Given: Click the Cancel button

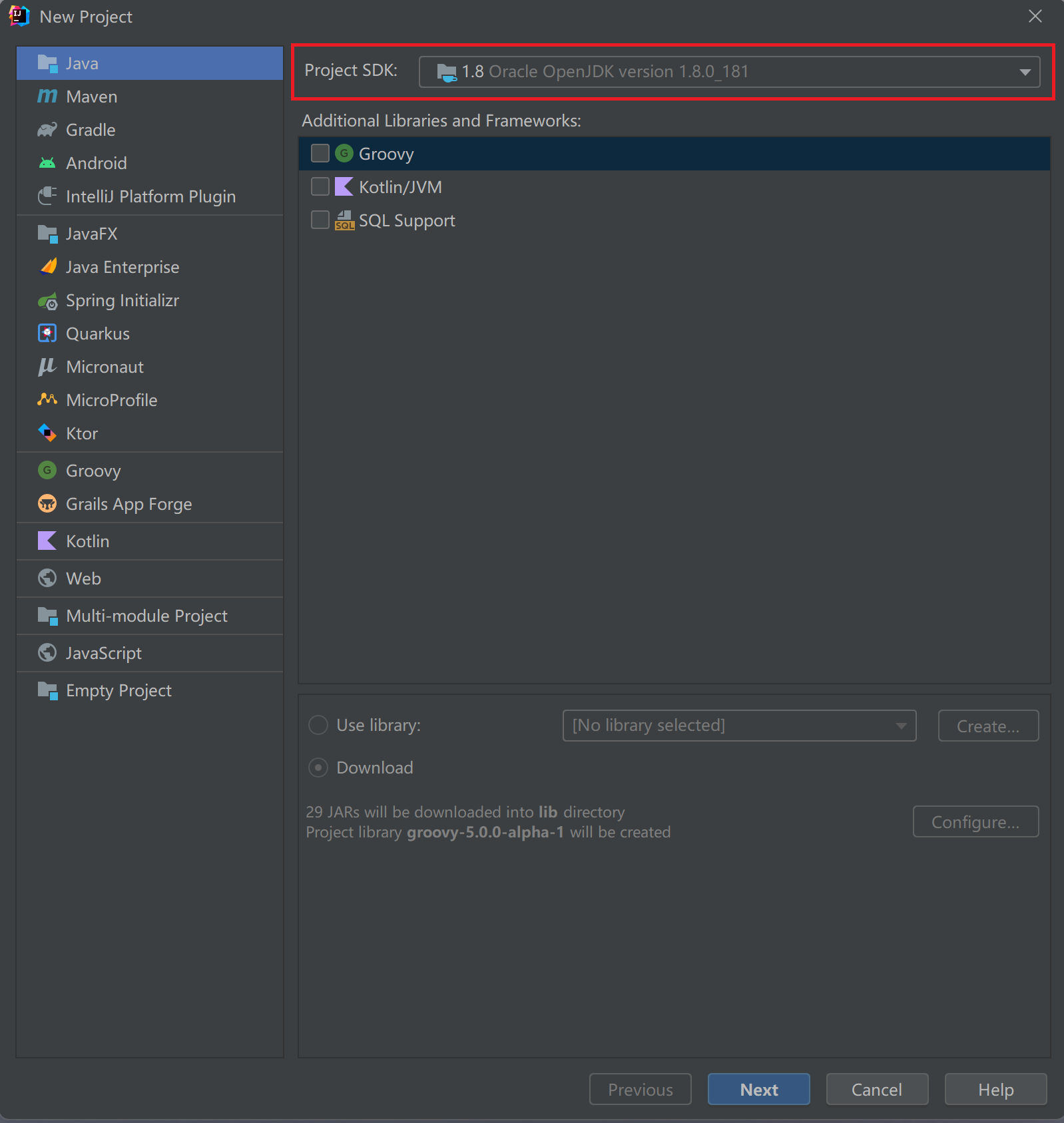Looking at the screenshot, I should (x=878, y=1089).
